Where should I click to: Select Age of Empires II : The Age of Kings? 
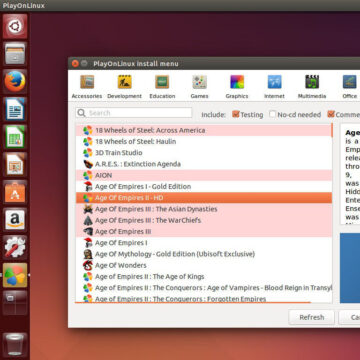point(204,277)
